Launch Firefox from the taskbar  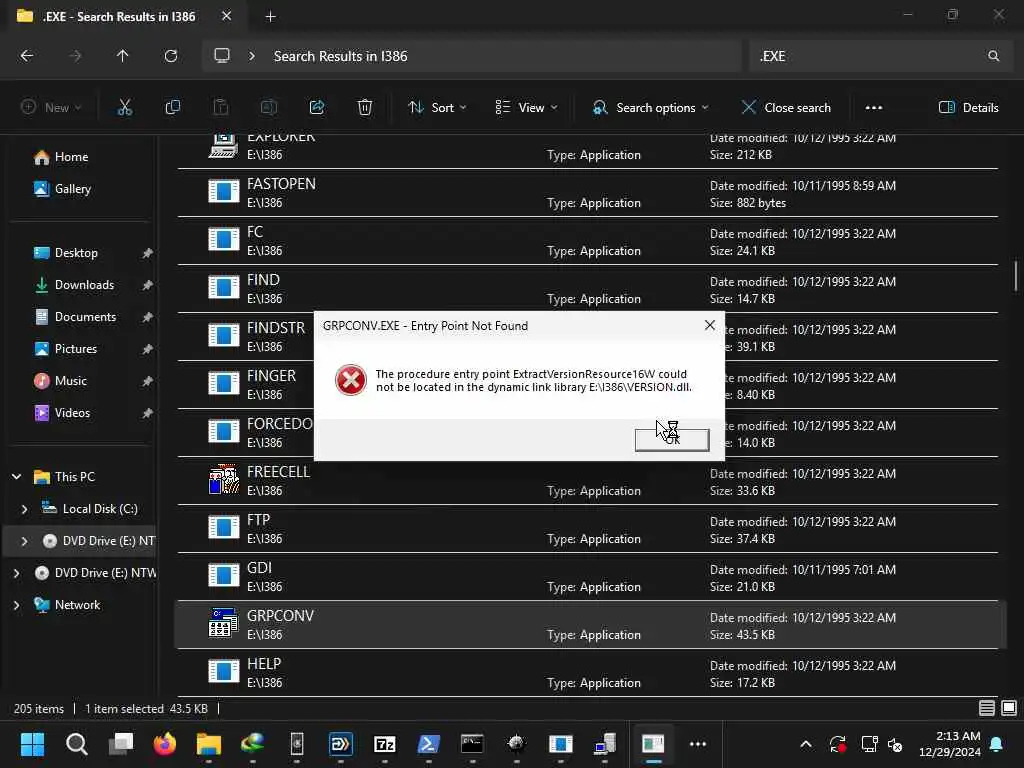[165, 744]
